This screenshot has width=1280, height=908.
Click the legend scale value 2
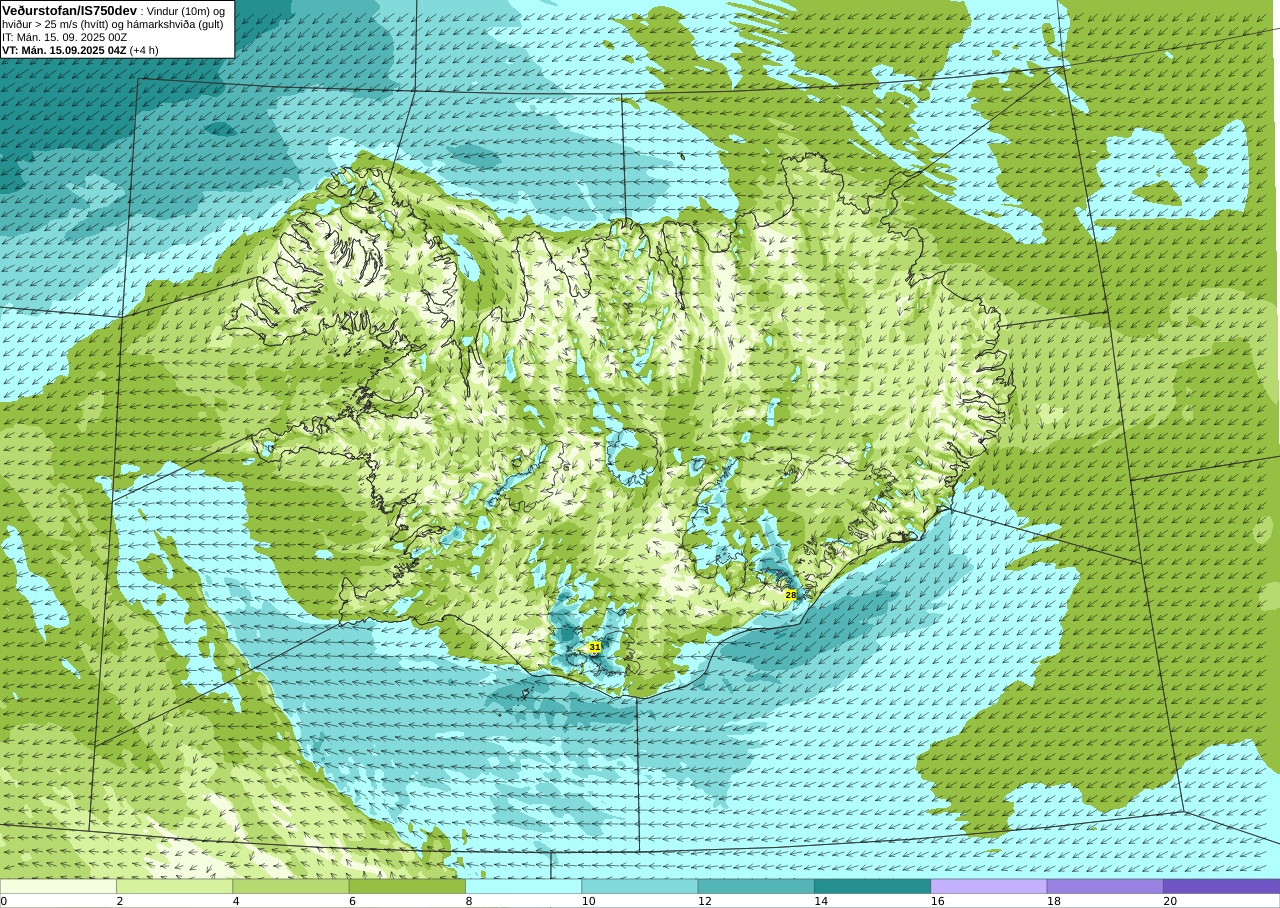click(x=120, y=901)
